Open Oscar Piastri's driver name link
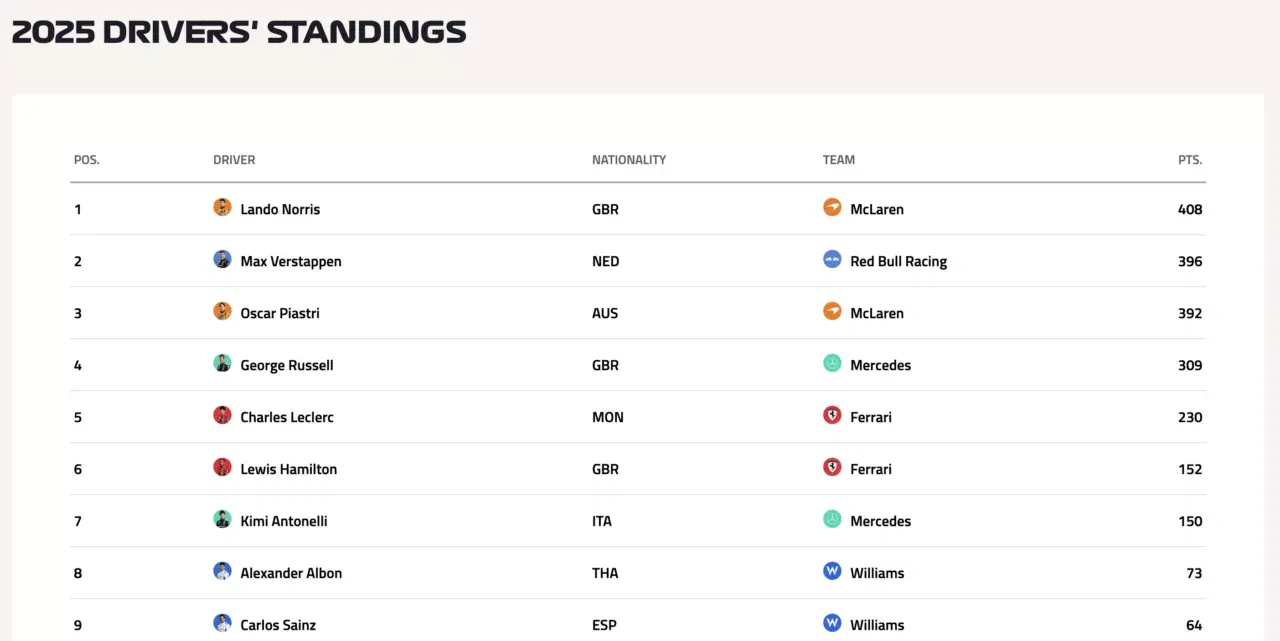Viewport: 1280px width, 641px height. pyautogui.click(x=280, y=313)
